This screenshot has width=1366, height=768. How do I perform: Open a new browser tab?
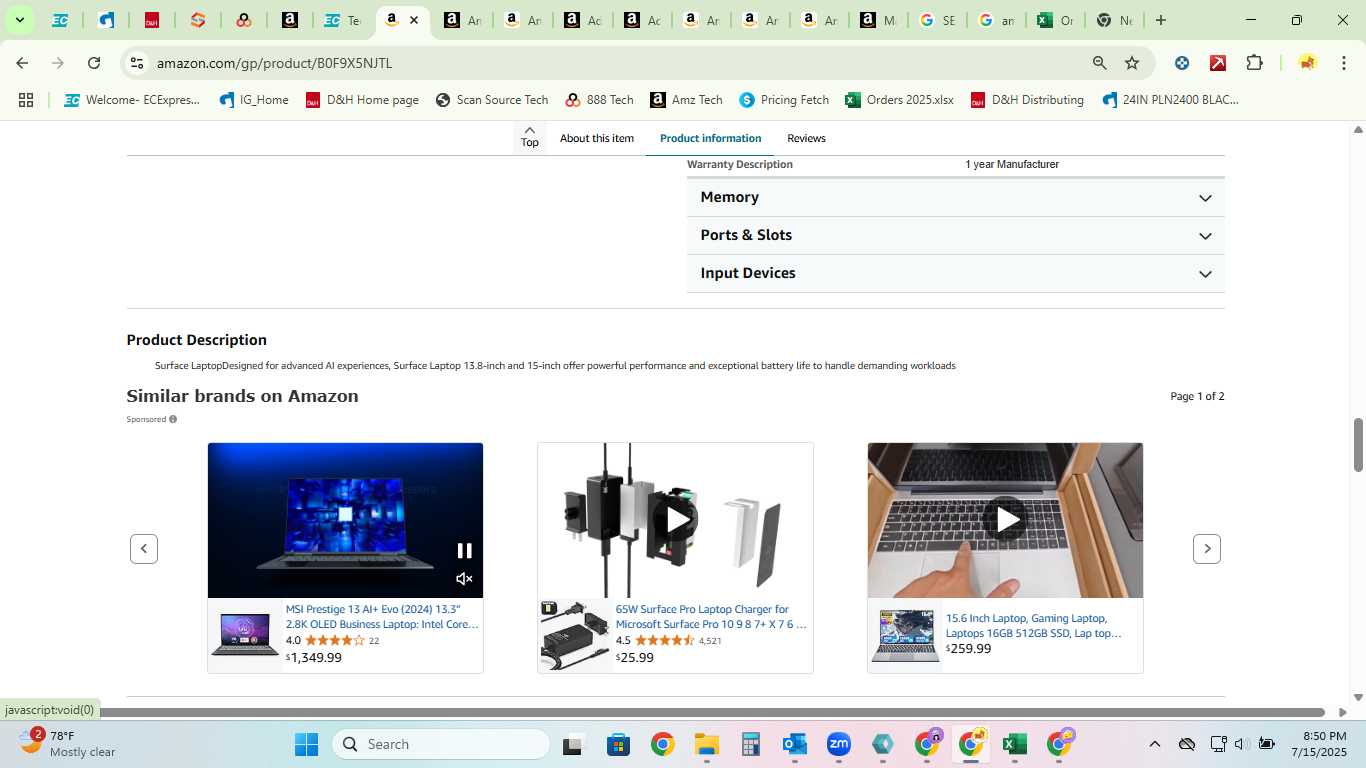[x=1161, y=20]
